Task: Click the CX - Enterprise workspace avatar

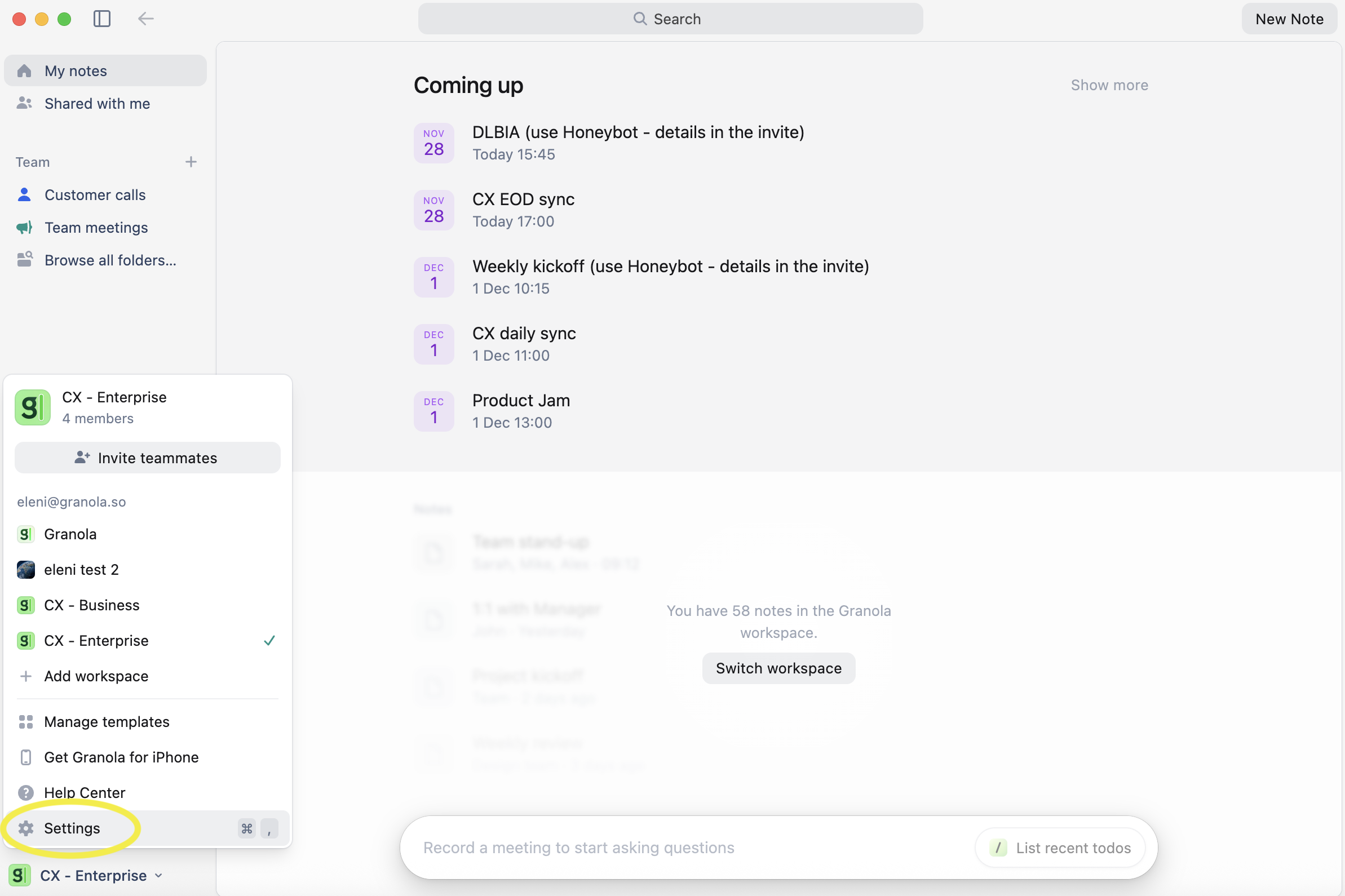Action: point(32,407)
